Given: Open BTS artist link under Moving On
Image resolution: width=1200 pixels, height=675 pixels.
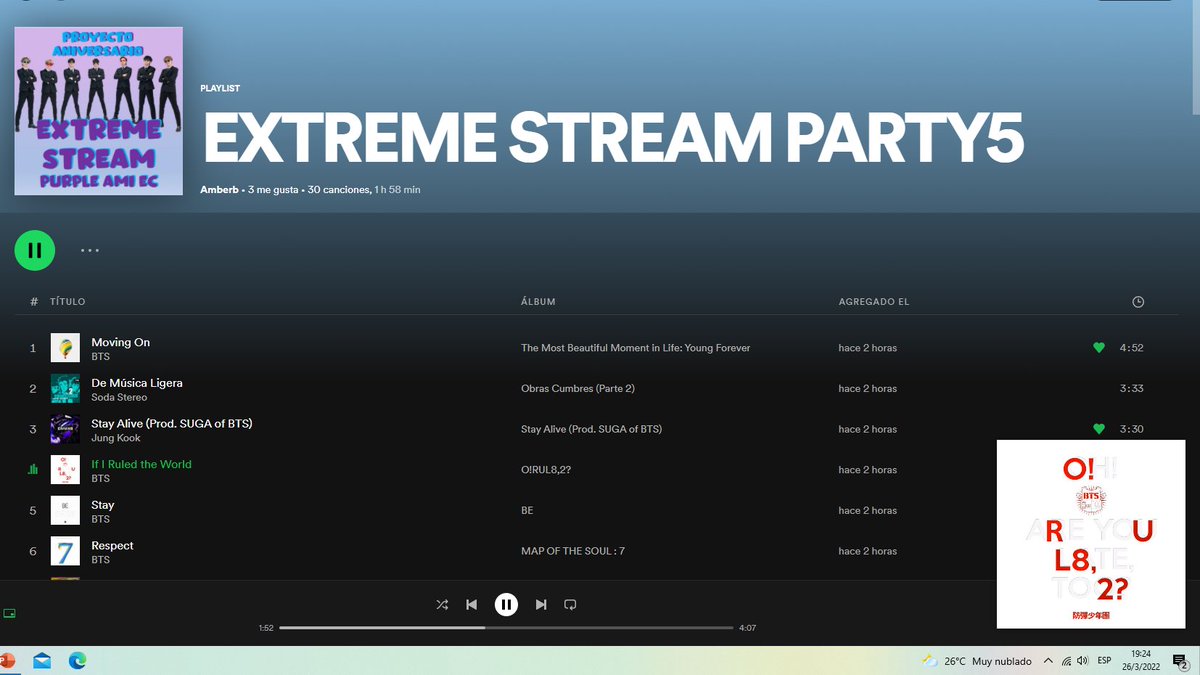Looking at the screenshot, I should (100, 356).
